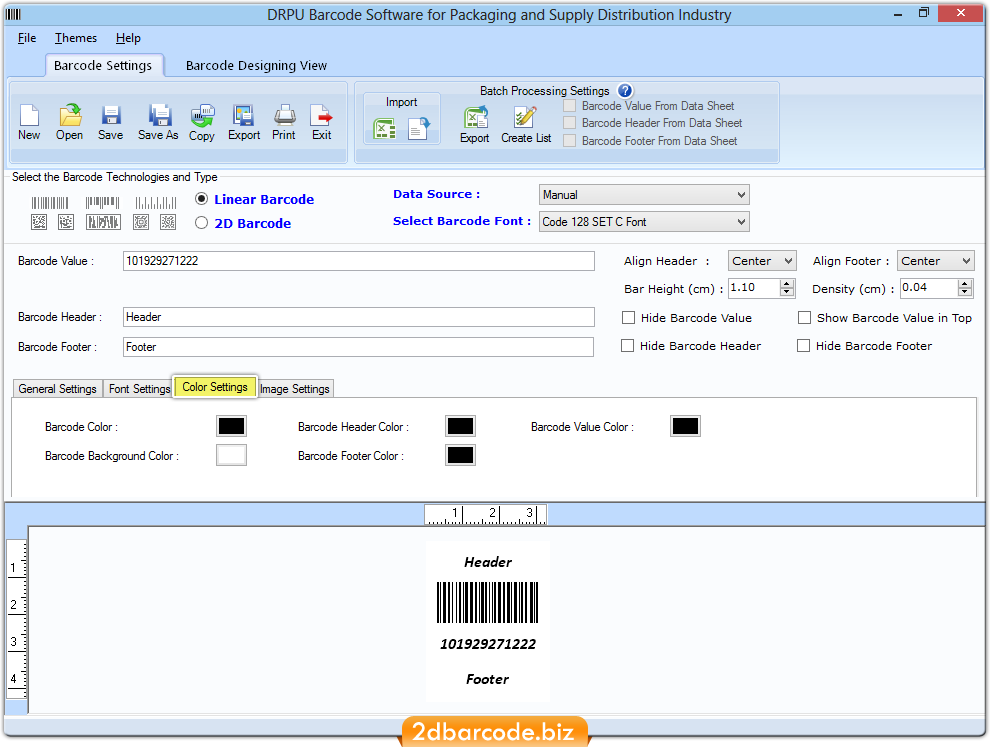Viewport: 990px width, 747px height.
Task: Check Hide Barcode Value
Action: (628, 318)
